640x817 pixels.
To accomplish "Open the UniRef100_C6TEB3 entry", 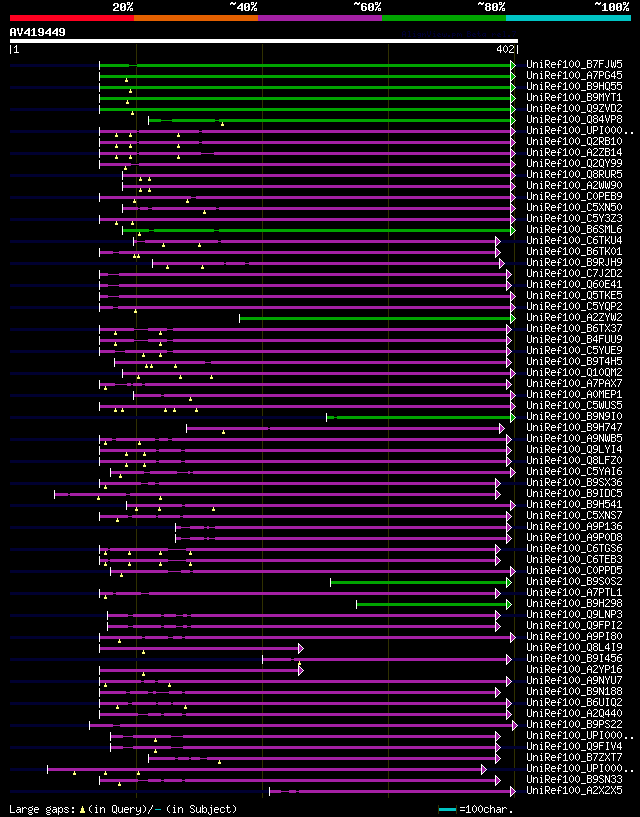I will point(574,560).
